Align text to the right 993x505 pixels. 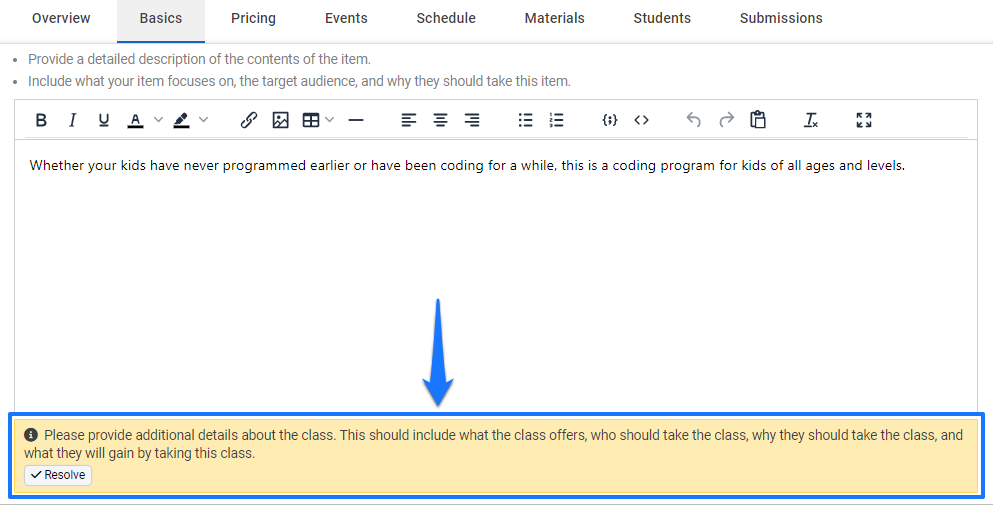click(x=472, y=120)
